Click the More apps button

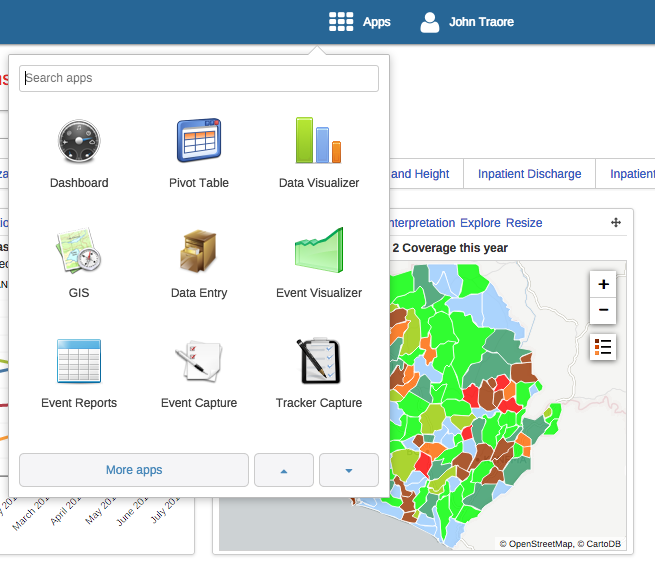134,470
